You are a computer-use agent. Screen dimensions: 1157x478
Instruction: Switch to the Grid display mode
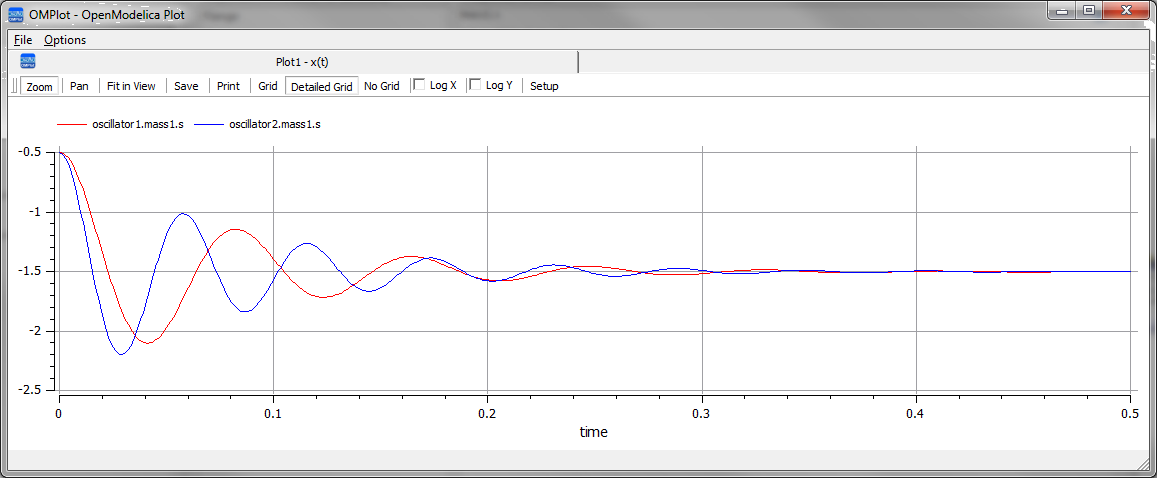coord(268,86)
